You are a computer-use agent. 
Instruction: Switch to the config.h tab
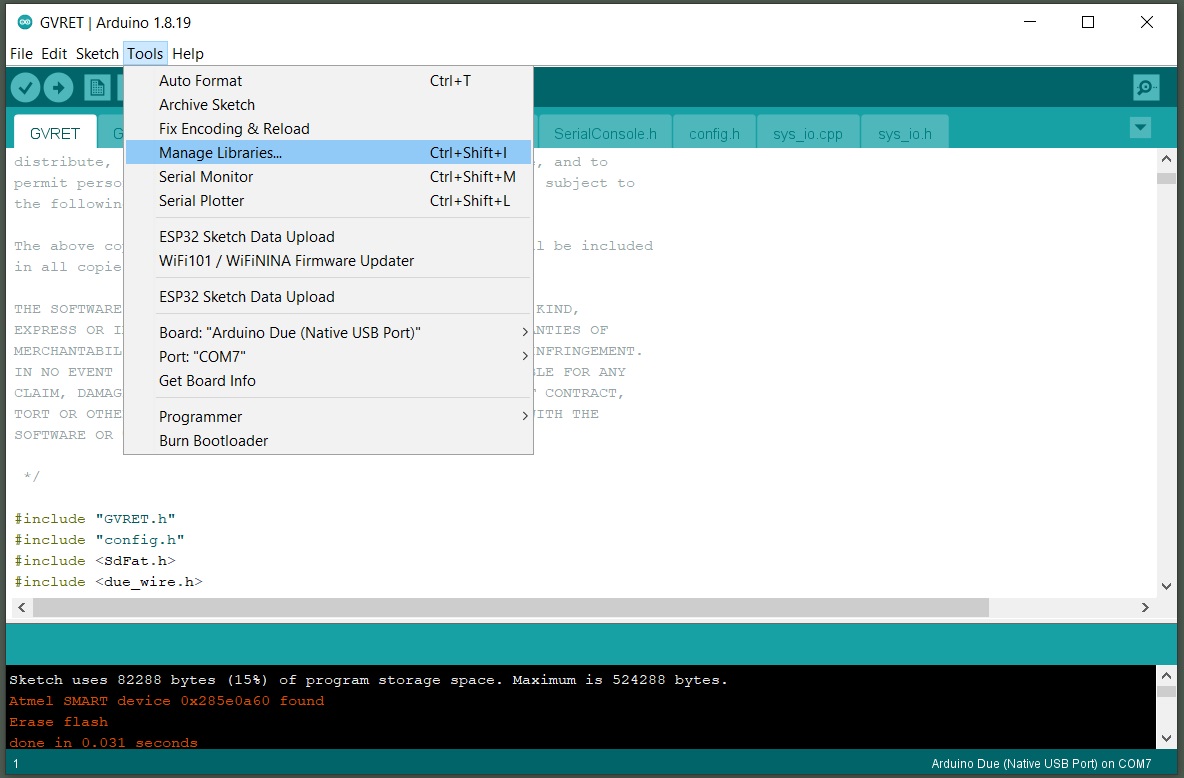click(714, 133)
